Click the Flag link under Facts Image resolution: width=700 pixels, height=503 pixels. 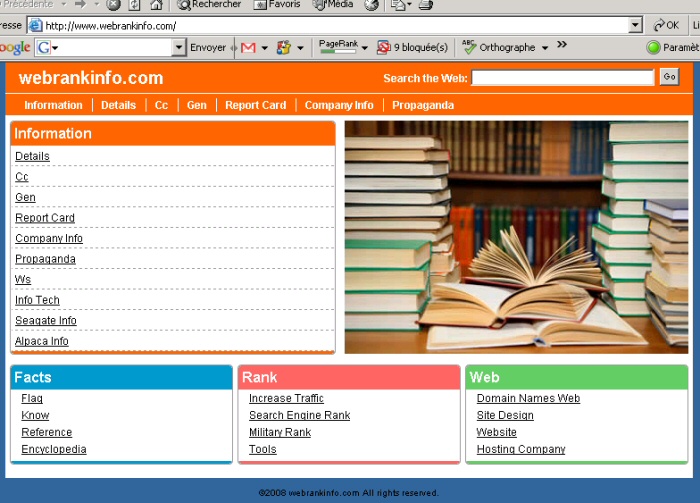coord(32,398)
